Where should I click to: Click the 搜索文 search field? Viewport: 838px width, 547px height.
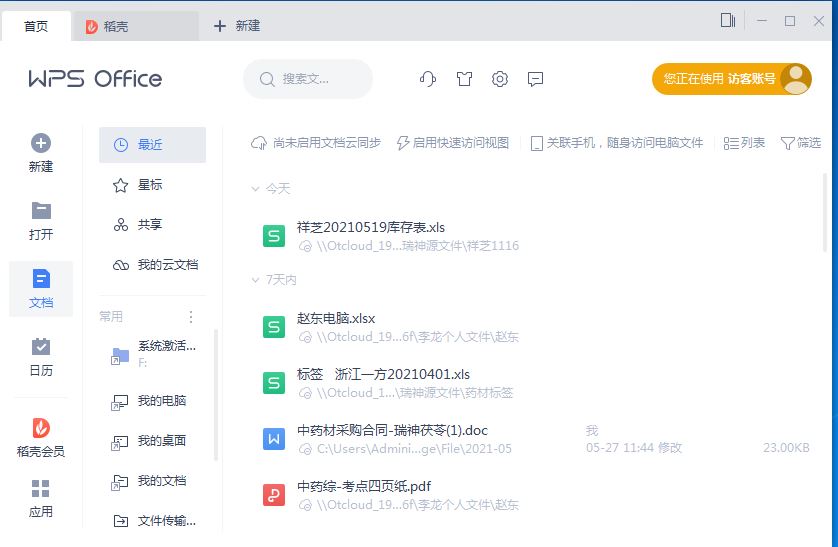pyautogui.click(x=308, y=79)
